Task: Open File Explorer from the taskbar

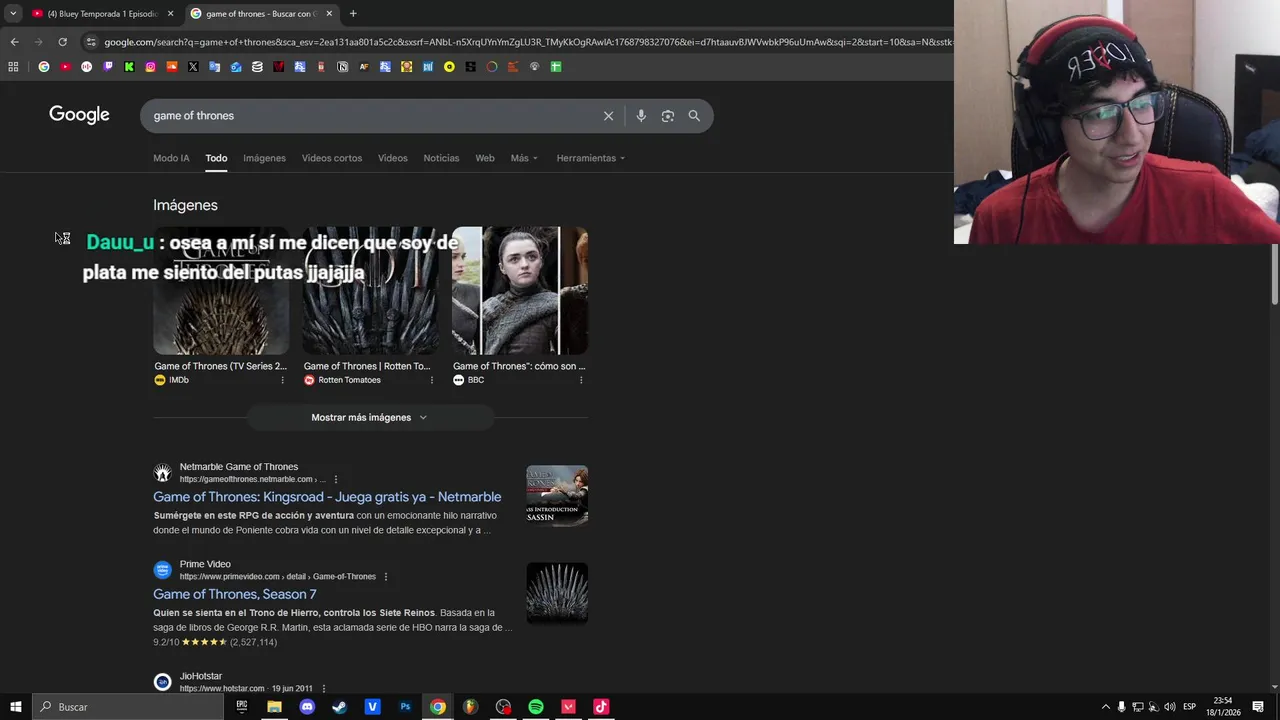Action: [x=274, y=707]
